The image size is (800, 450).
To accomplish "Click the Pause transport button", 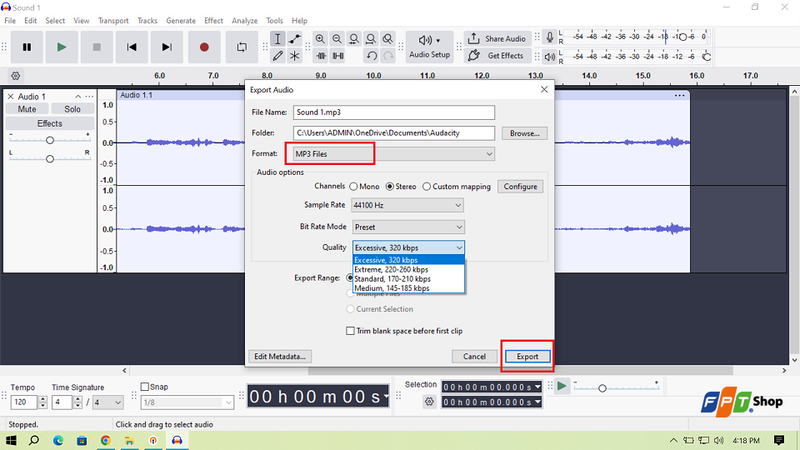I will tap(27, 47).
